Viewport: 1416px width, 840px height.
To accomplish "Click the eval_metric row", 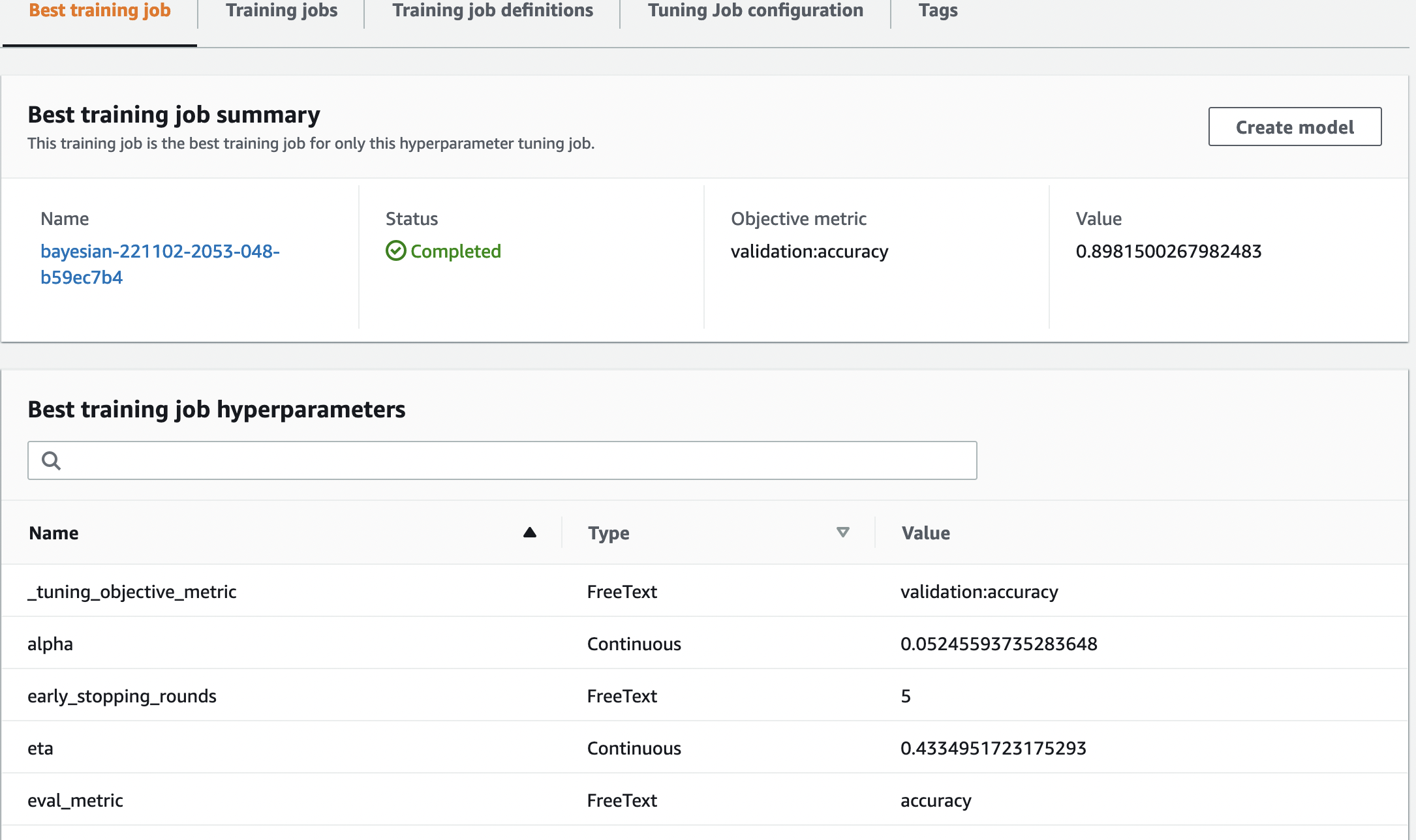I will coord(75,800).
